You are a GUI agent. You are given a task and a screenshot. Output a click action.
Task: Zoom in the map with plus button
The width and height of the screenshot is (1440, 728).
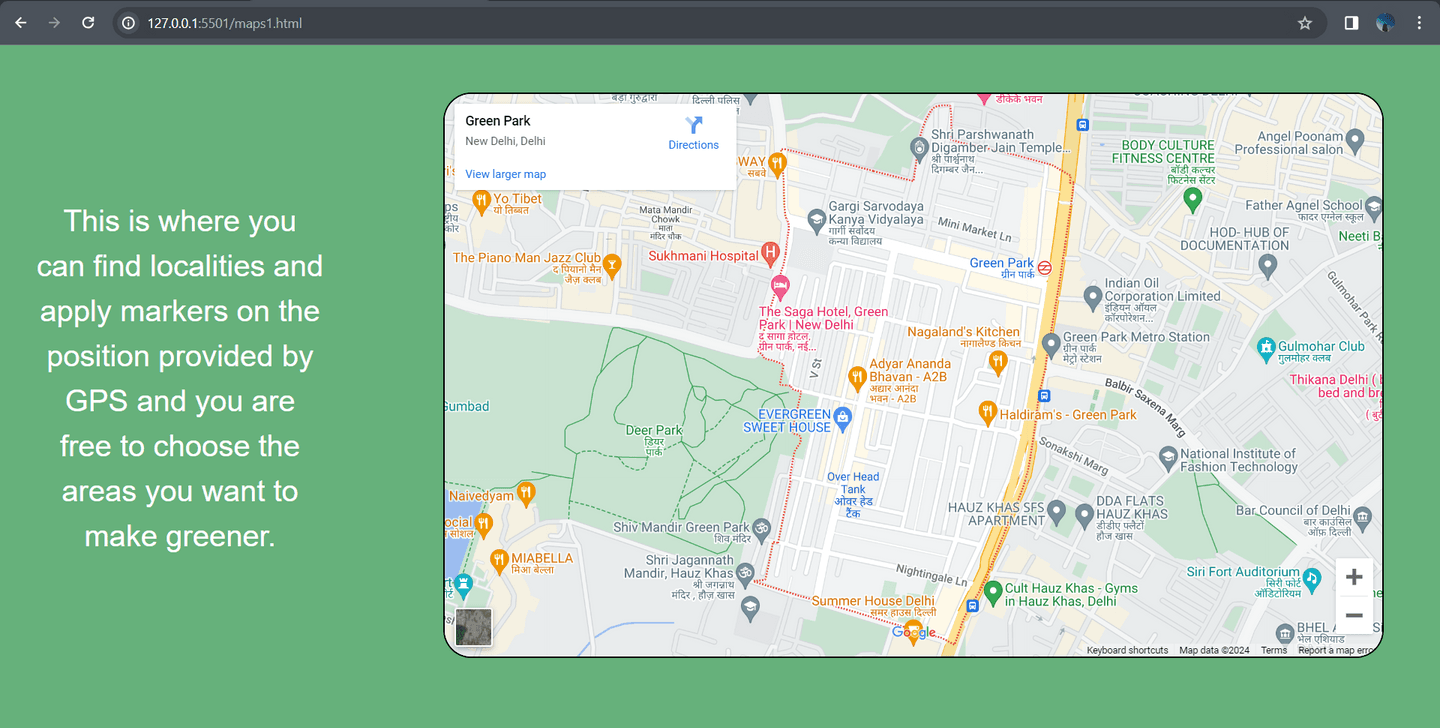click(x=1354, y=577)
